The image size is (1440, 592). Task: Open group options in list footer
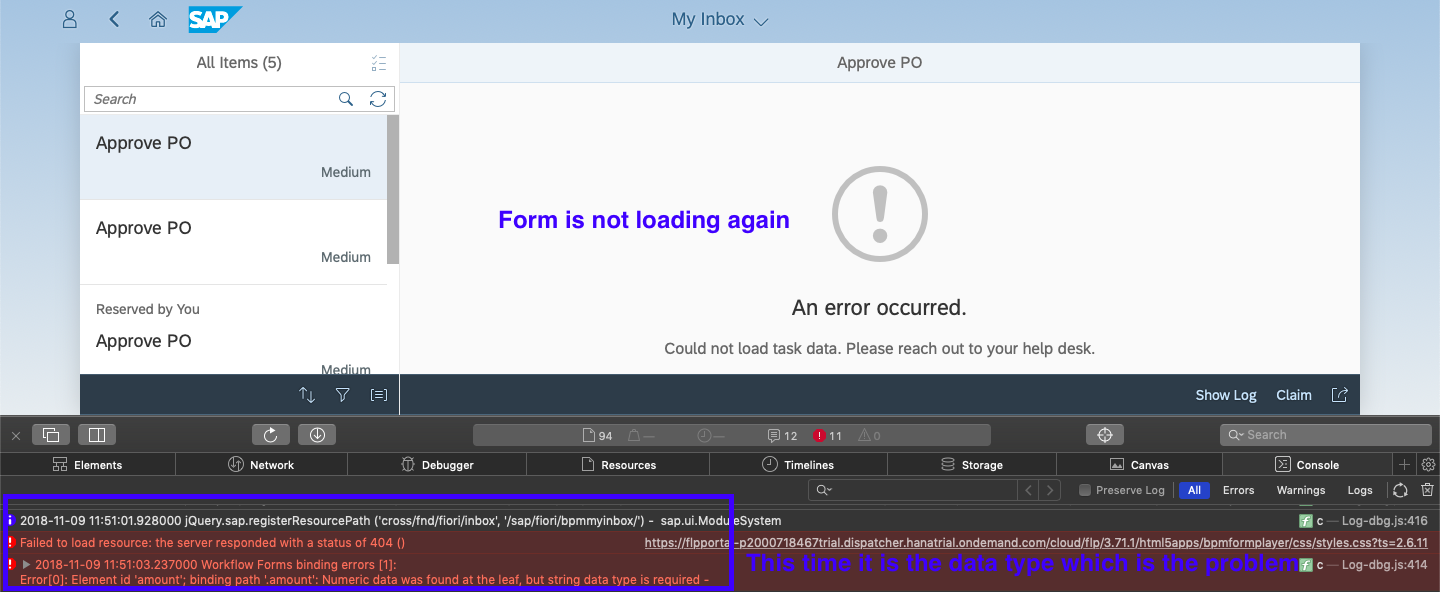[x=379, y=395]
